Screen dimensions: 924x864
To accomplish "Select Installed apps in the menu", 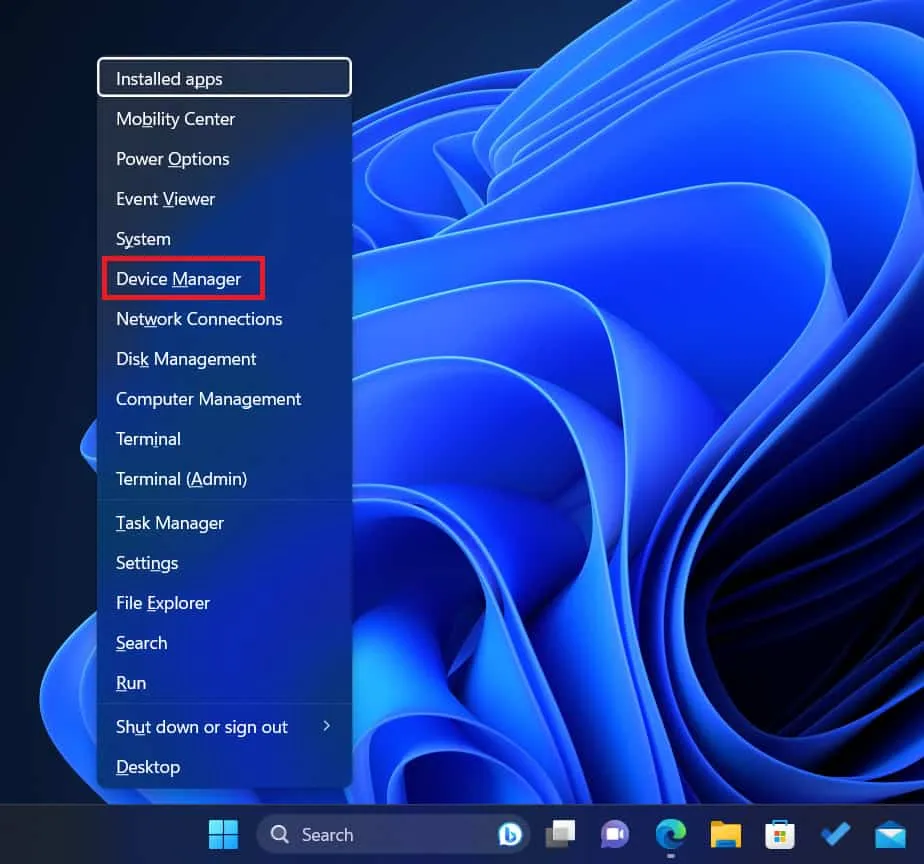I will 225,78.
